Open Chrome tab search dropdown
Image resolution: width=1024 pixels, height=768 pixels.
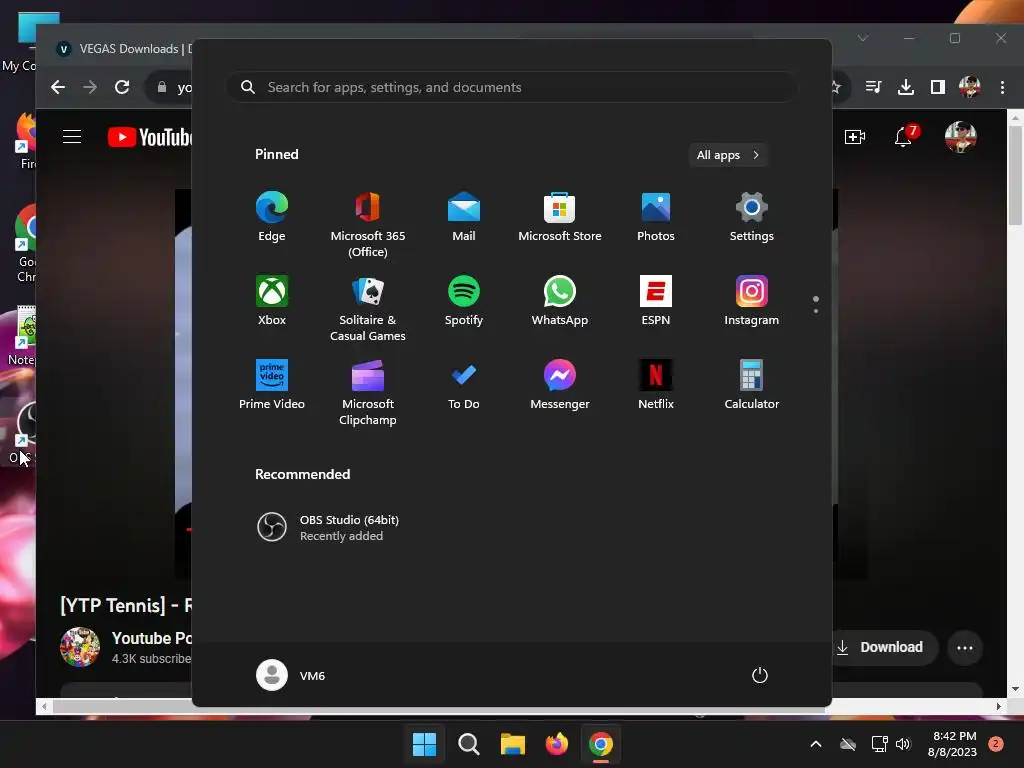863,38
